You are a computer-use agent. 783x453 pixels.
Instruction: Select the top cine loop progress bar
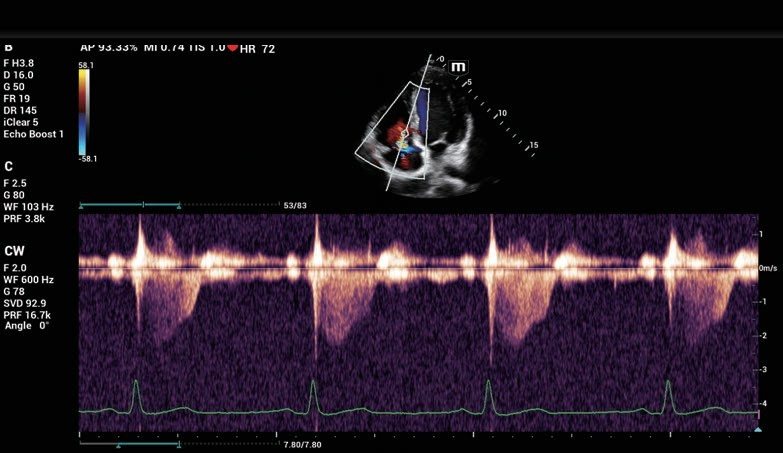tap(180, 205)
